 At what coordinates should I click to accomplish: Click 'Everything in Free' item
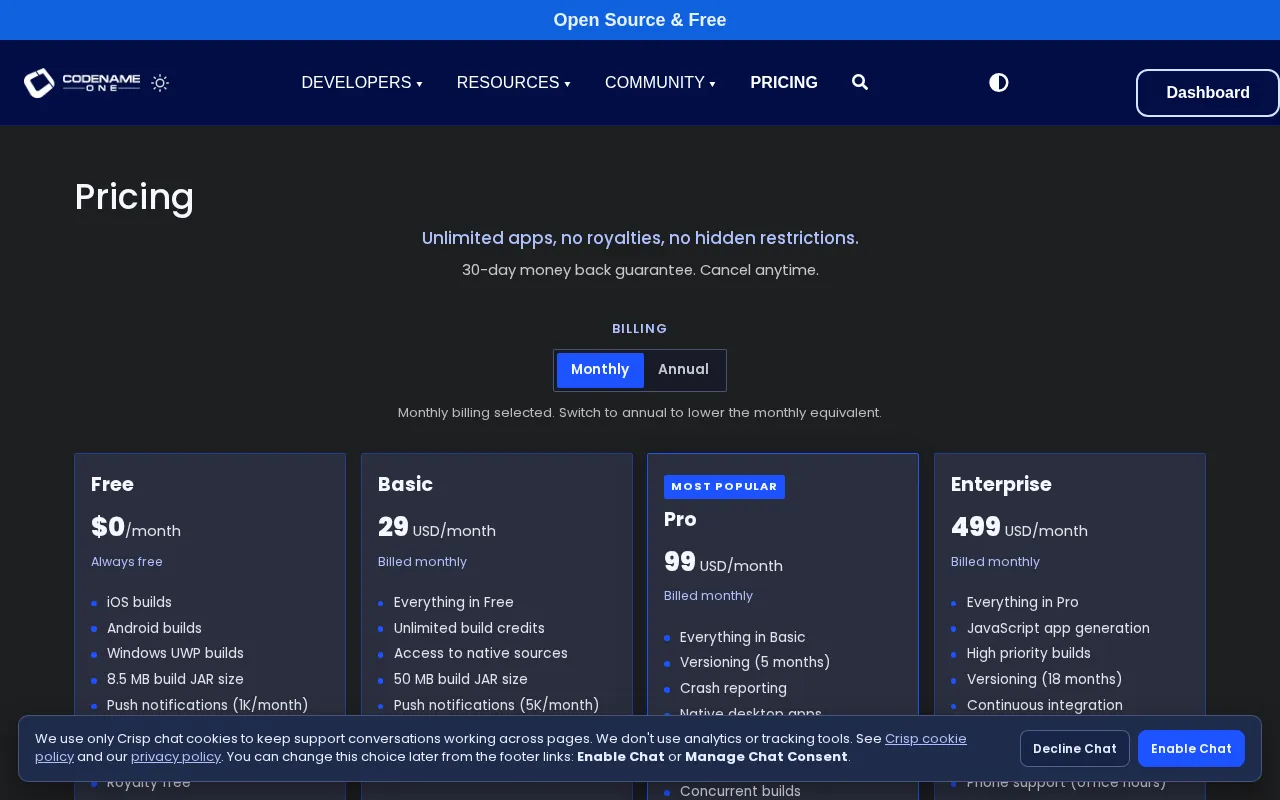pyautogui.click(x=454, y=602)
